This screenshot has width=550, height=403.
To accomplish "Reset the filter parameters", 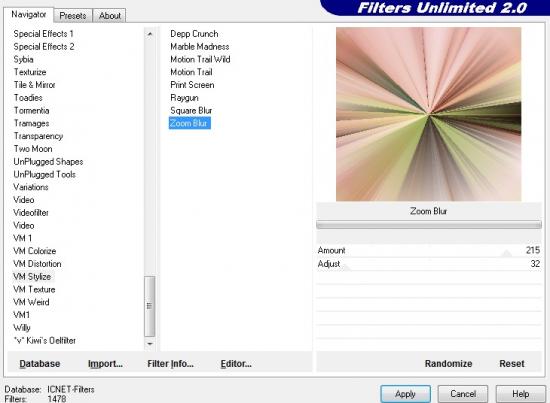I will (512, 363).
